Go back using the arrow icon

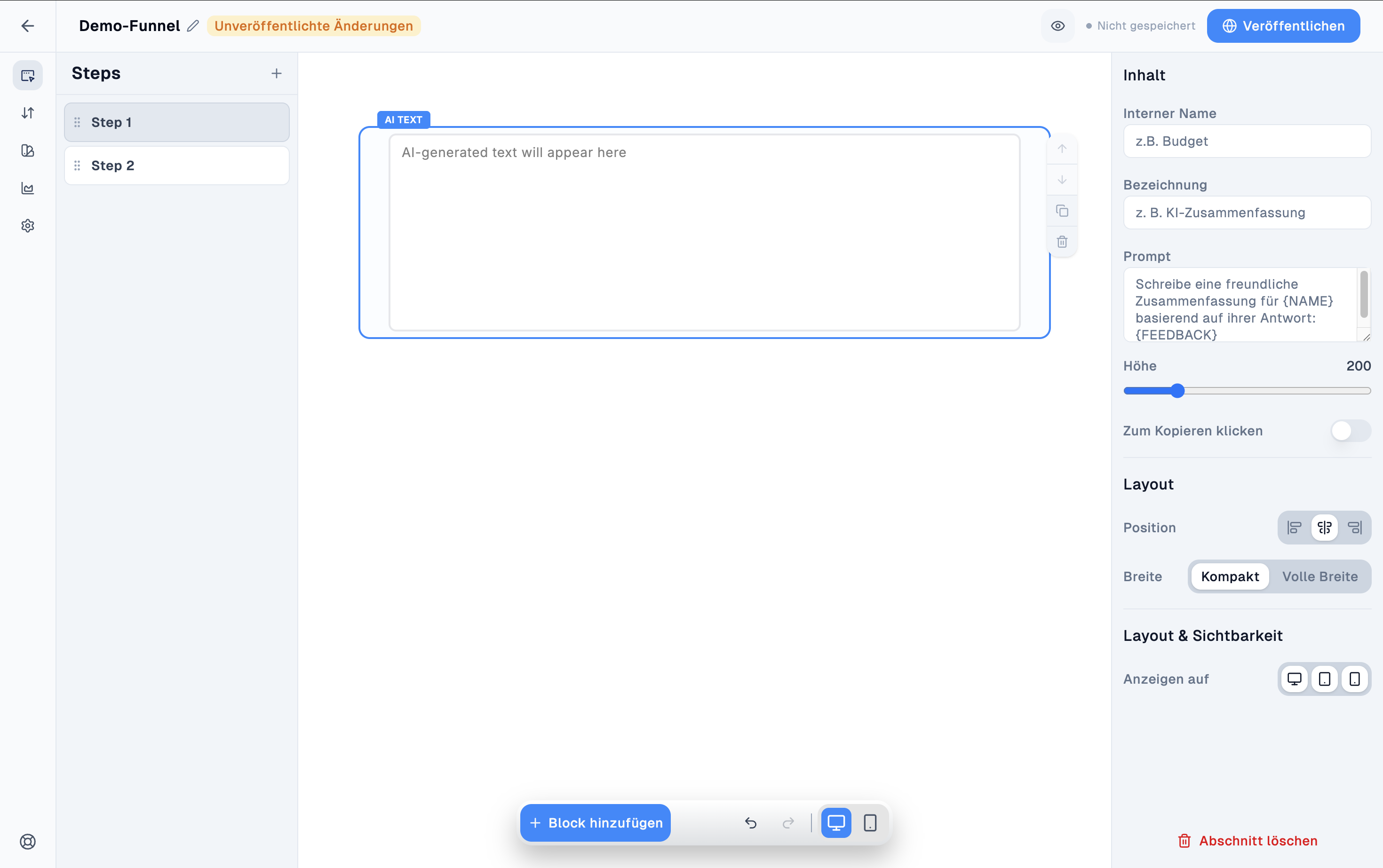point(28,26)
